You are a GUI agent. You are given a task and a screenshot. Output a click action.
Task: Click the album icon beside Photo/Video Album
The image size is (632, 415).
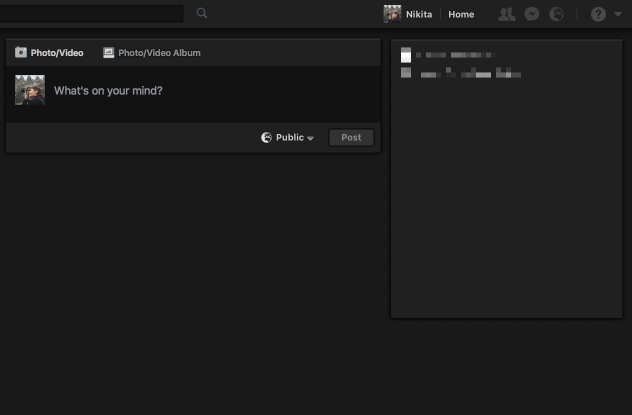[x=108, y=53]
